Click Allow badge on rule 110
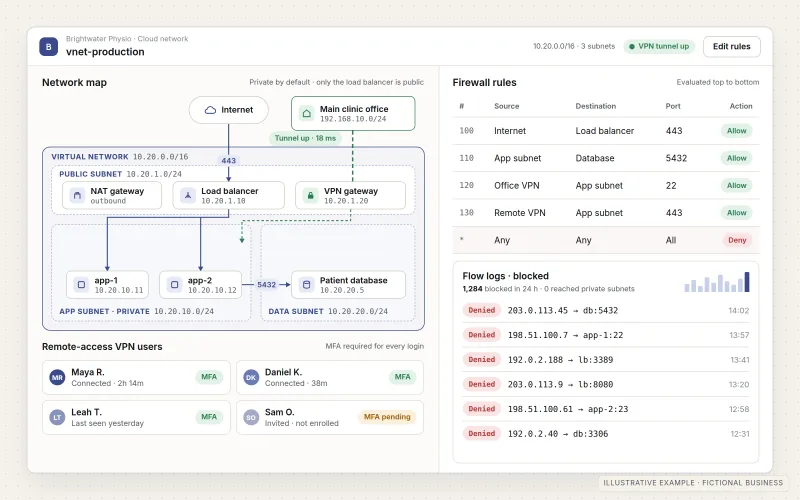The image size is (800, 500). [736, 158]
